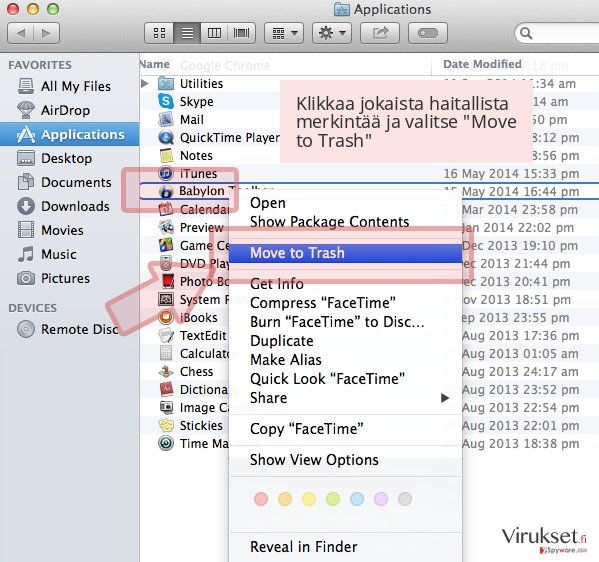Apply the gray label color

[405, 499]
